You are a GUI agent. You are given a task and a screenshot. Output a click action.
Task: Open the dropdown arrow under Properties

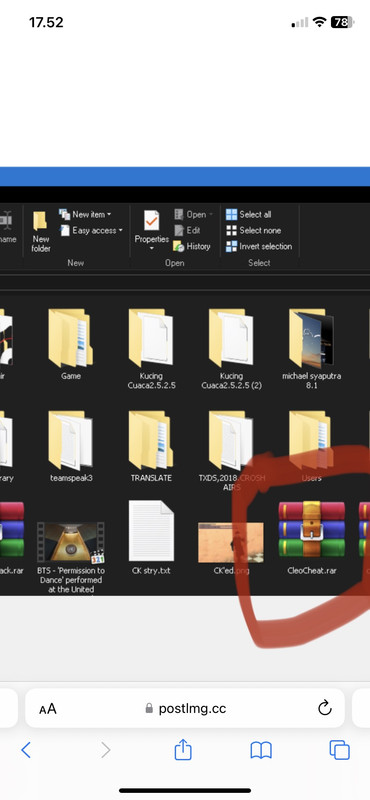[x=152, y=248]
